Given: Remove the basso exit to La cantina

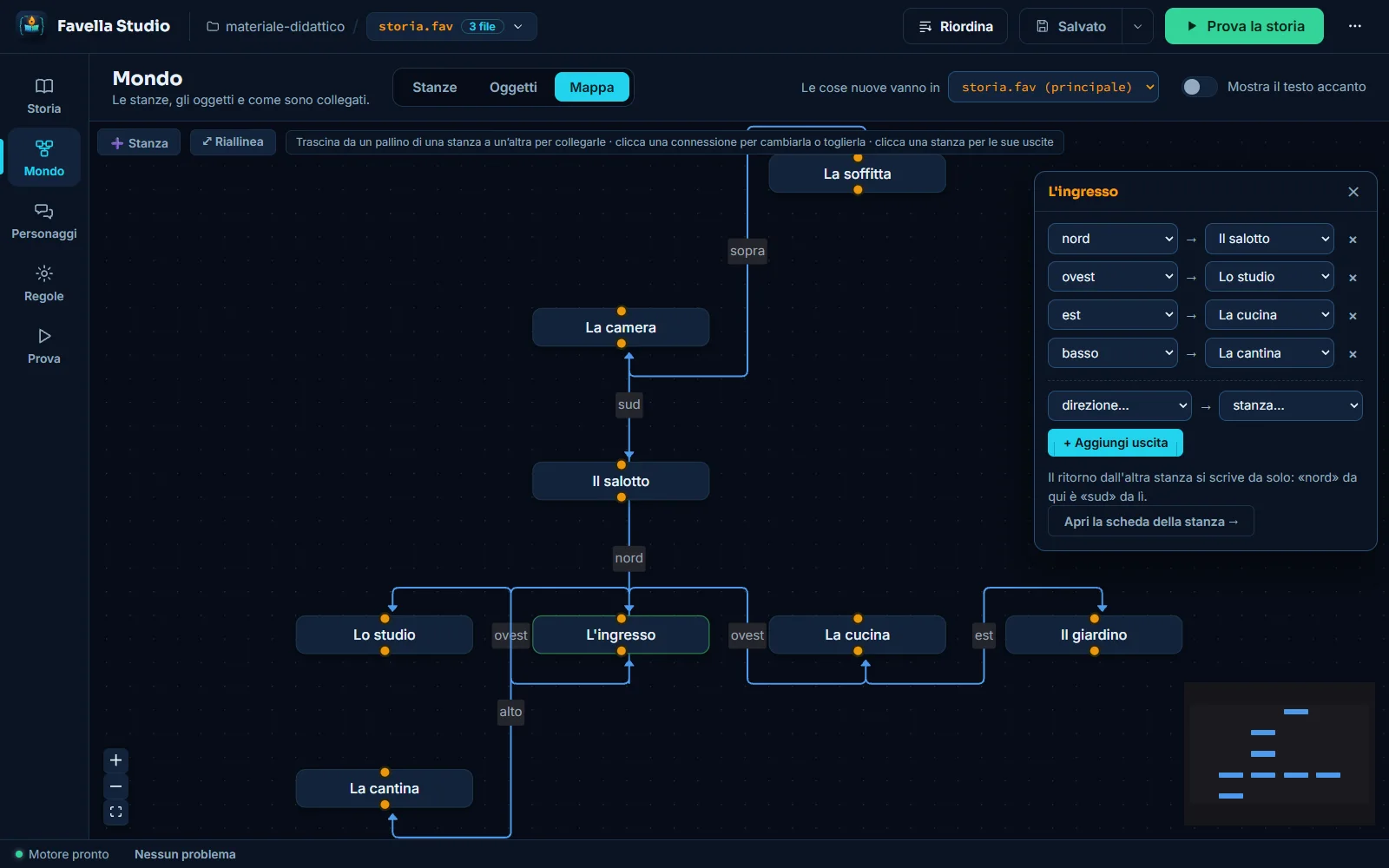Looking at the screenshot, I should (1353, 354).
